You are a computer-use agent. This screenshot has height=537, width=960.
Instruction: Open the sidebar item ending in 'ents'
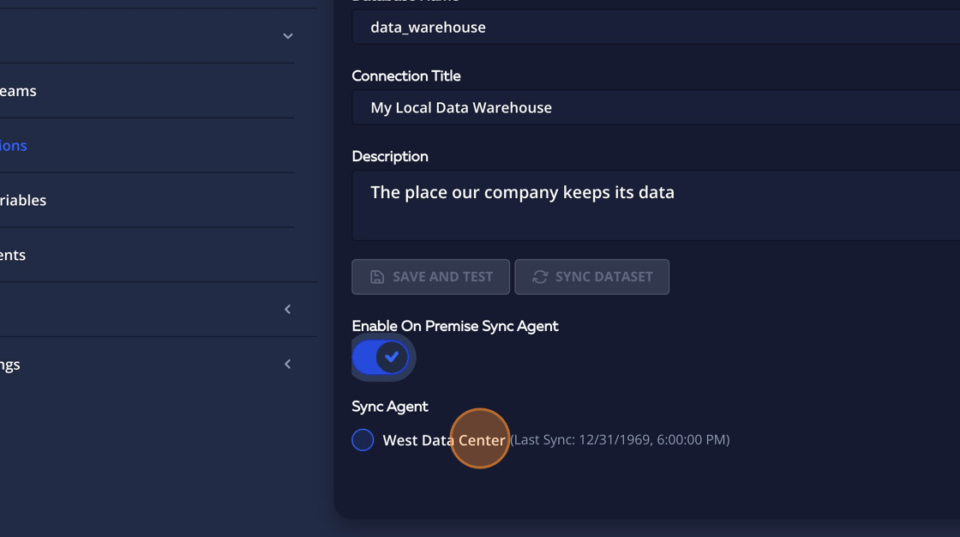(x=13, y=255)
